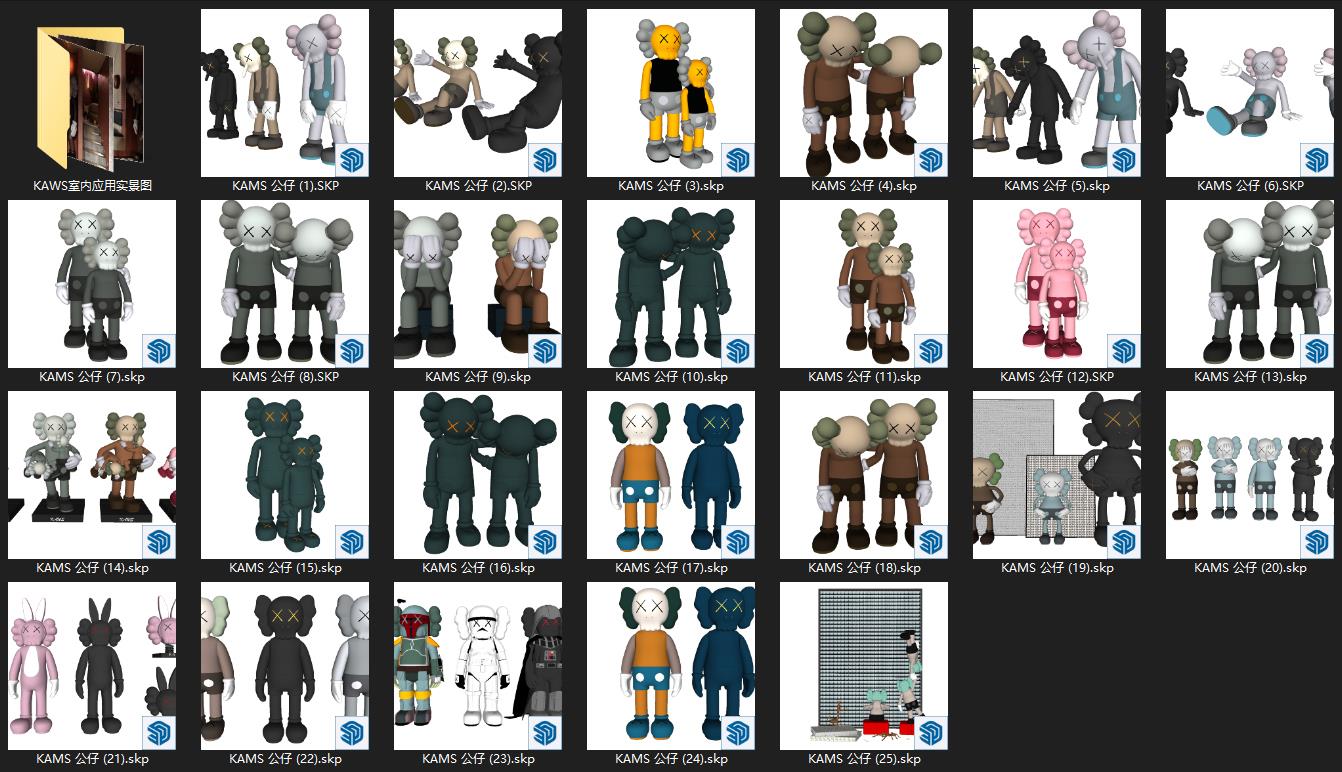Select the KAMS 公仔 (3).skp yellow figures thumbnail

tap(670, 93)
